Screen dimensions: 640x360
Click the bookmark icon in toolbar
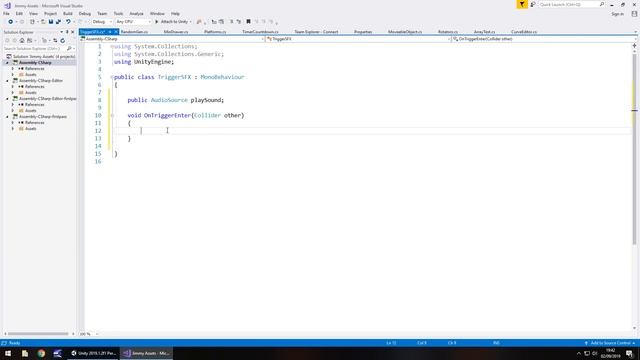248,22
